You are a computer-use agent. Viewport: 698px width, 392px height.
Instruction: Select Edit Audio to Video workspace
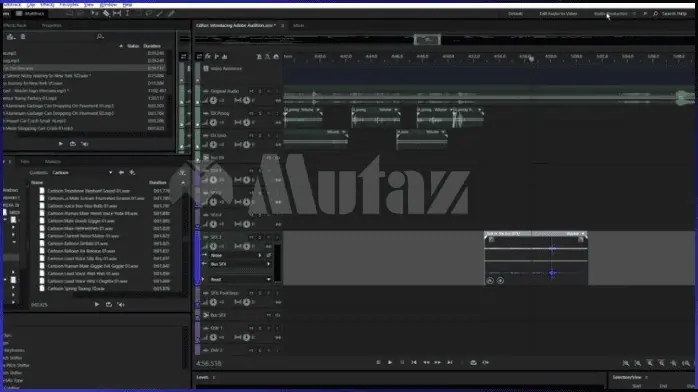(x=558, y=14)
